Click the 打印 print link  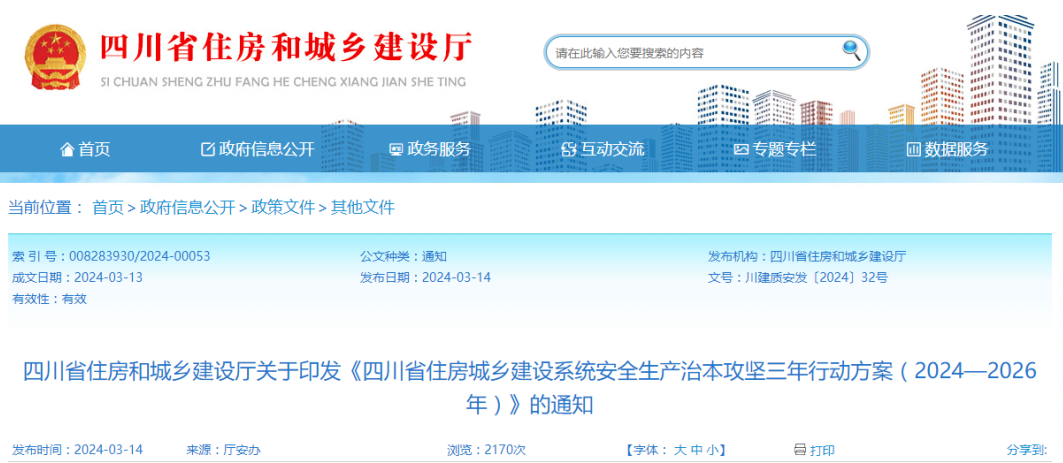(822, 450)
